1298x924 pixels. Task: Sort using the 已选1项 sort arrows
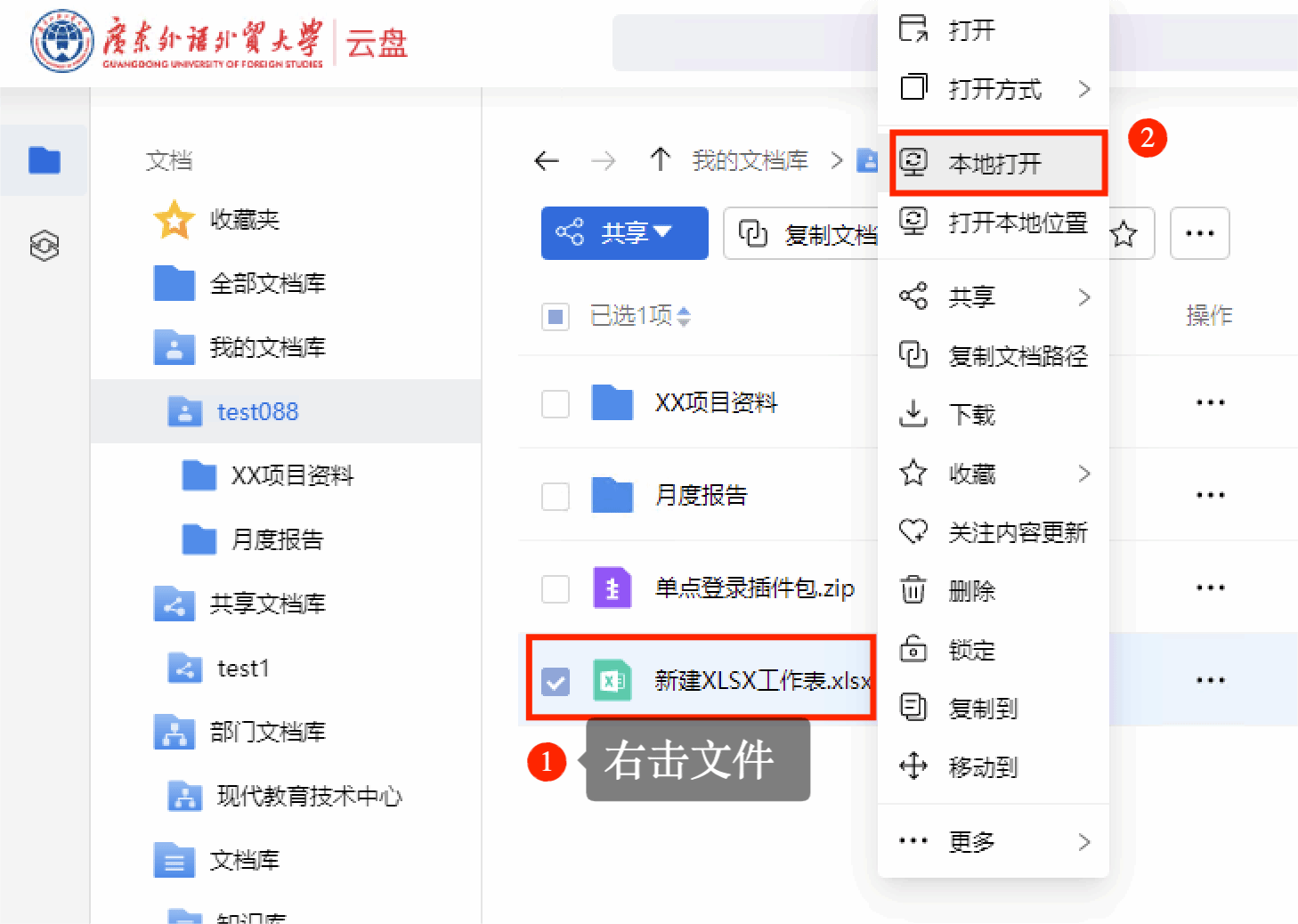(684, 316)
